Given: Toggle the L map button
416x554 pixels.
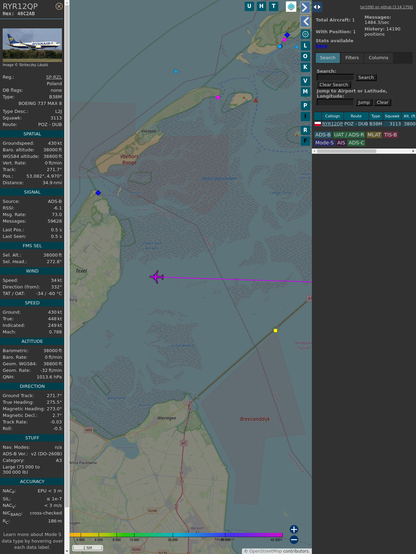Looking at the screenshot, I should (x=305, y=46).
